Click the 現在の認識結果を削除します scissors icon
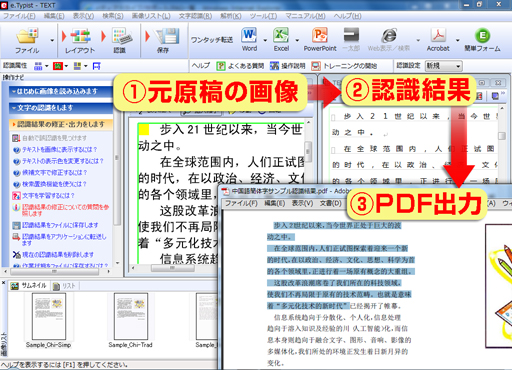 [x=16, y=255]
